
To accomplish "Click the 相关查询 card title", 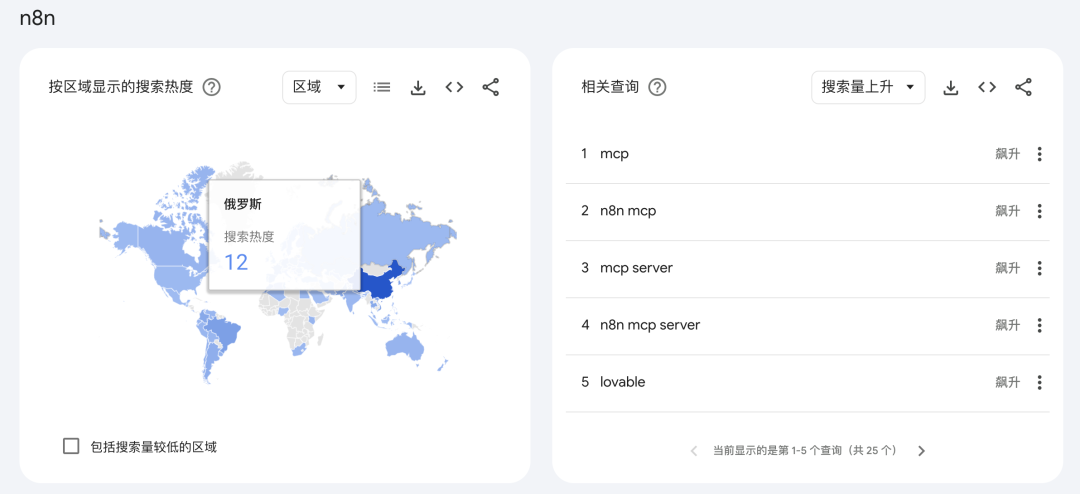I will pos(610,88).
